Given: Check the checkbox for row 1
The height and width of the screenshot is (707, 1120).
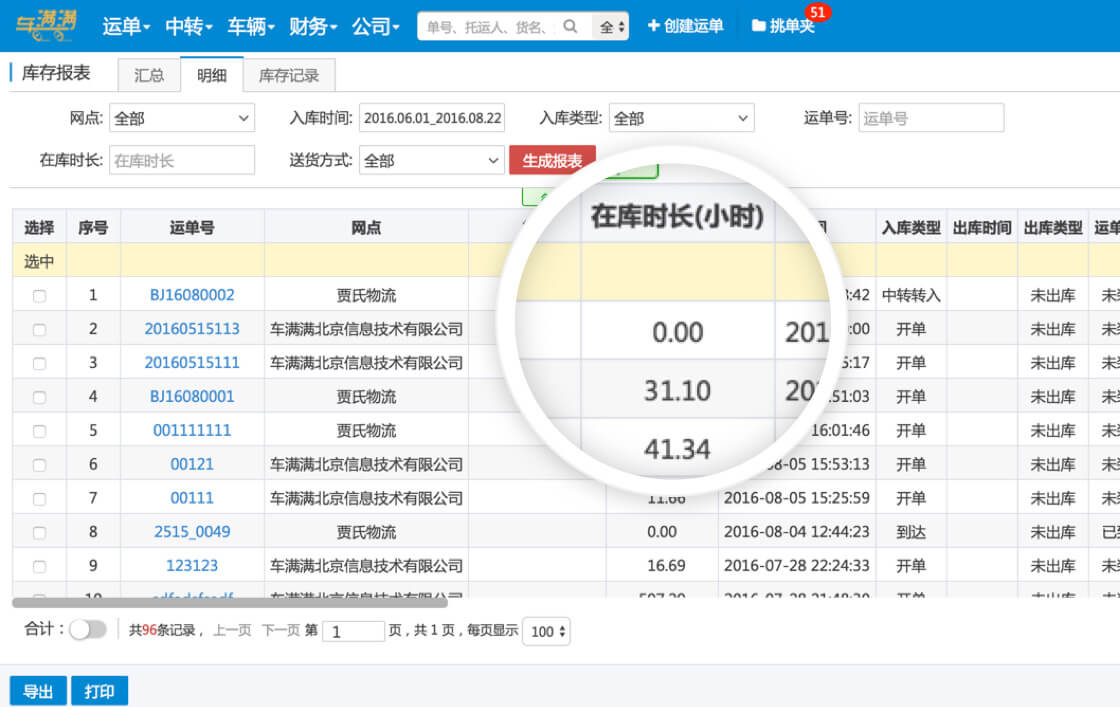Looking at the screenshot, I should (x=39, y=296).
